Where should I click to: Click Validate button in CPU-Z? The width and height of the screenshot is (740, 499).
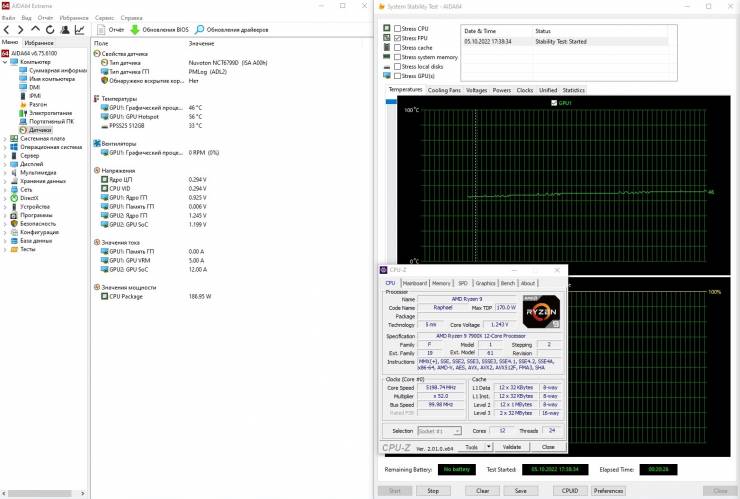click(x=512, y=447)
